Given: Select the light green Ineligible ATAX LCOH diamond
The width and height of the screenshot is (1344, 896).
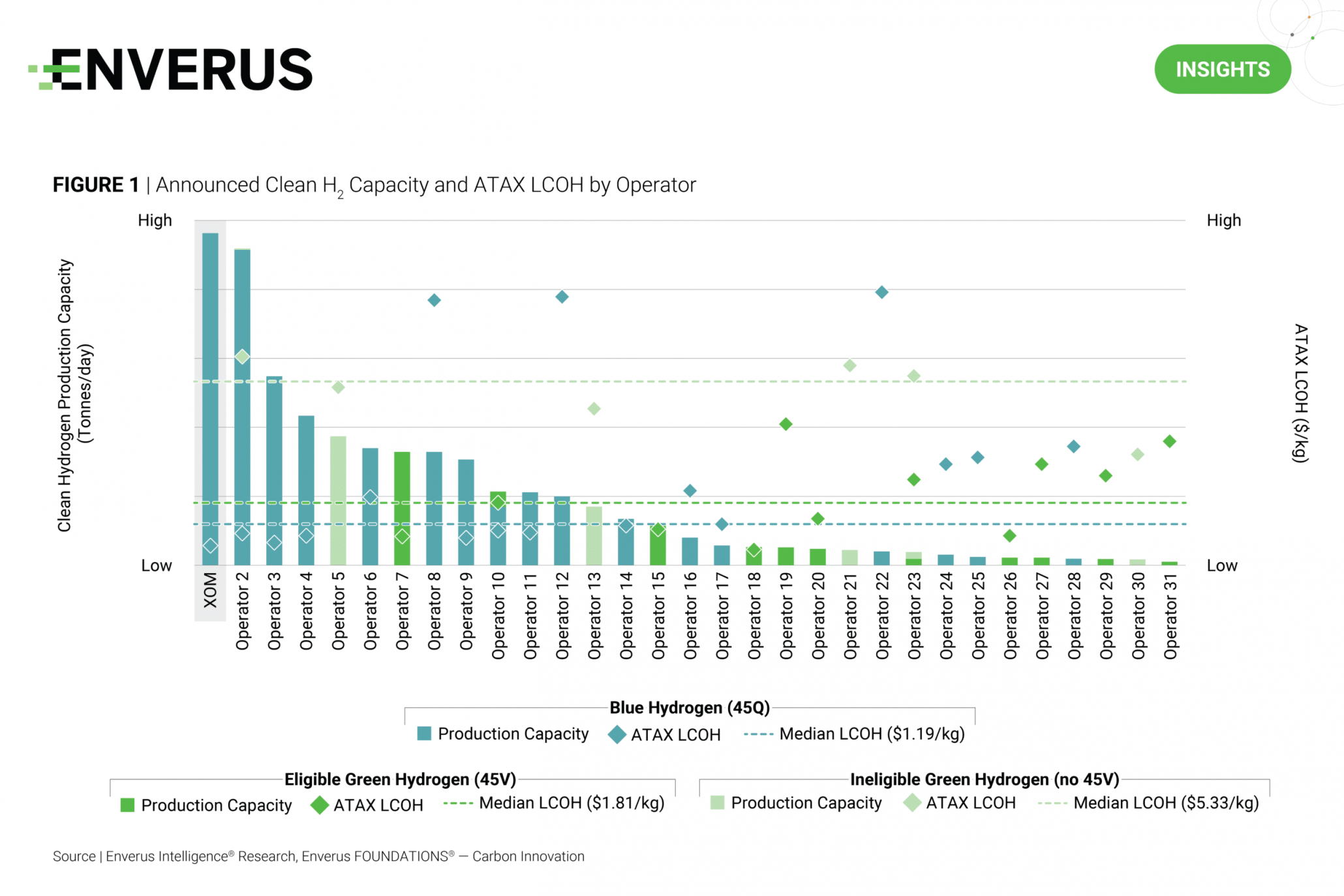Looking at the screenshot, I should click(x=910, y=803).
